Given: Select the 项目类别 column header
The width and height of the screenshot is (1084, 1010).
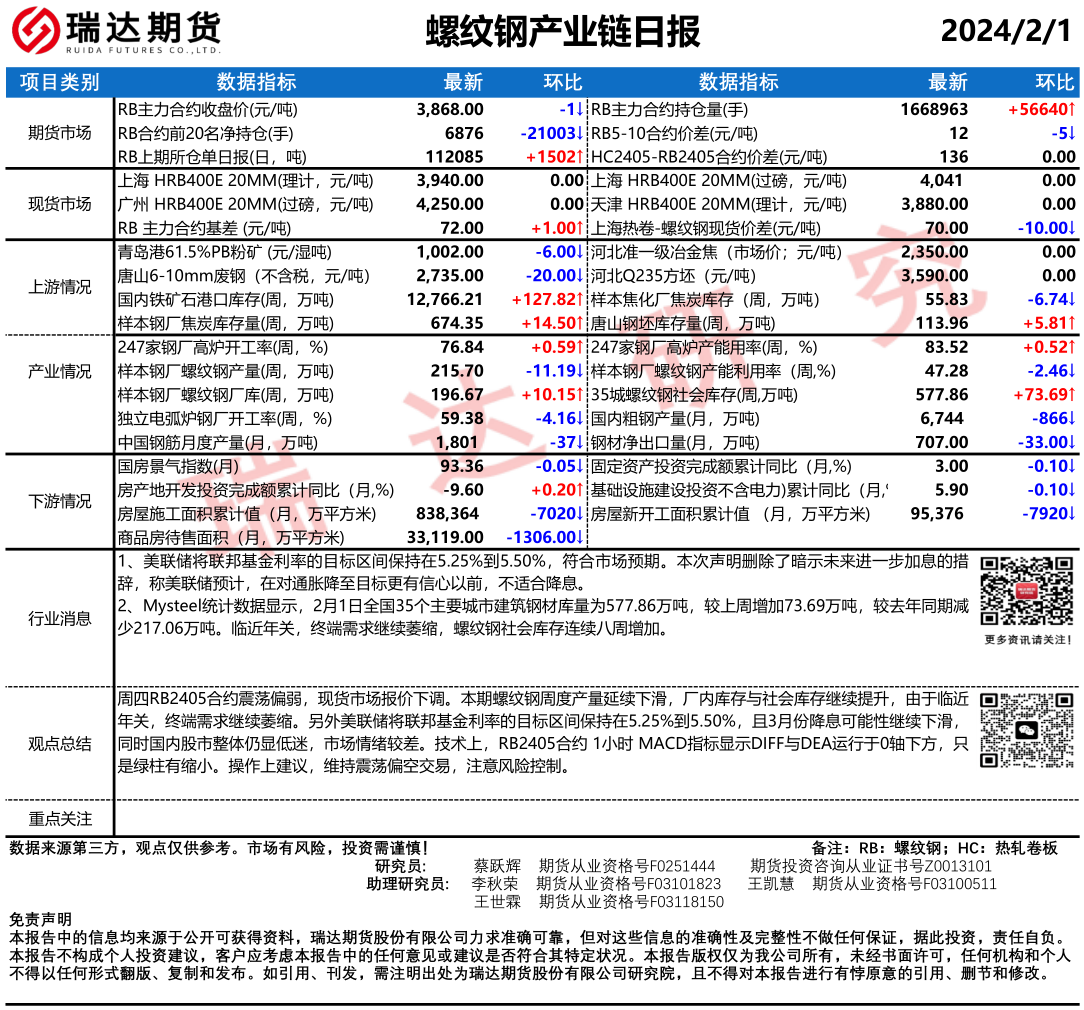Looking at the screenshot, I should 60,82.
